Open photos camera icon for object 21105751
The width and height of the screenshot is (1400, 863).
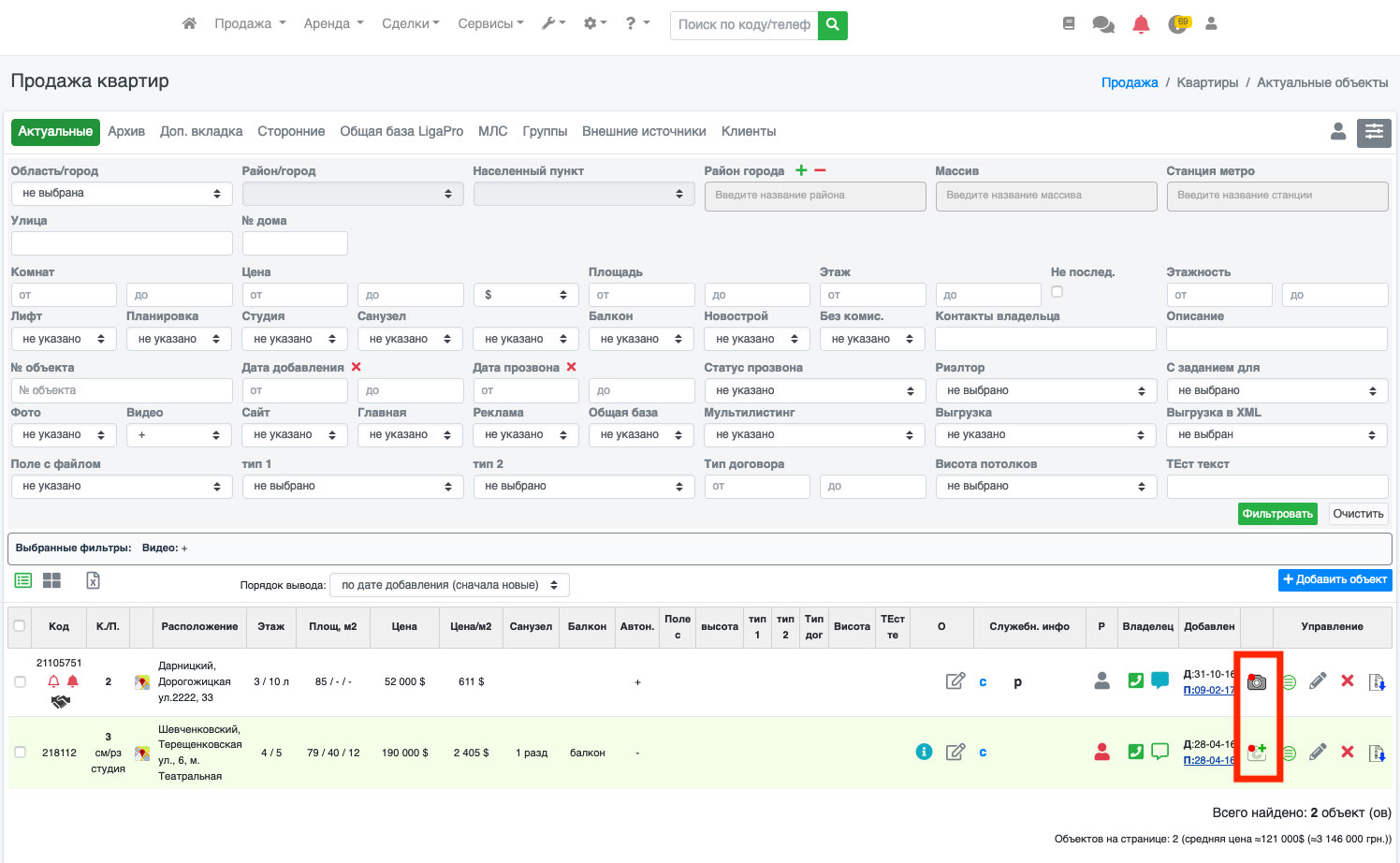point(1257,682)
